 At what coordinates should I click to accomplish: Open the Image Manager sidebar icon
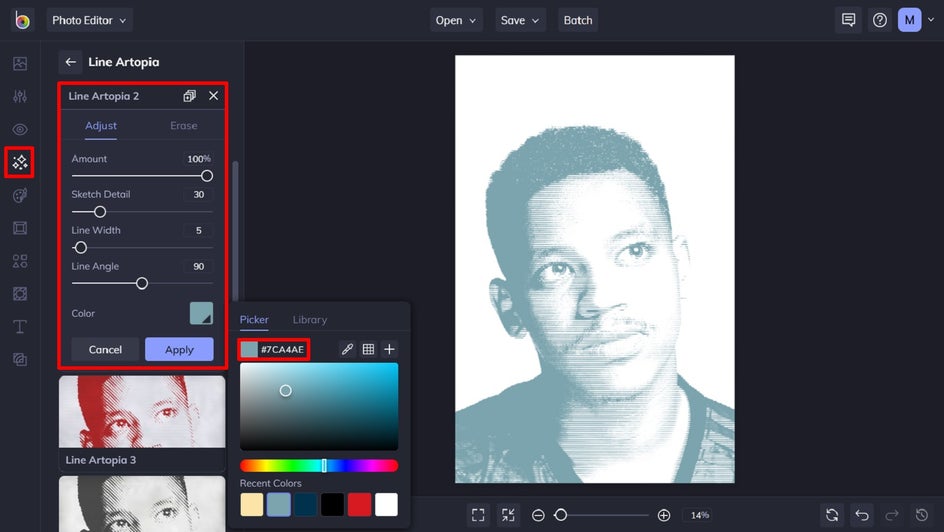coord(20,63)
